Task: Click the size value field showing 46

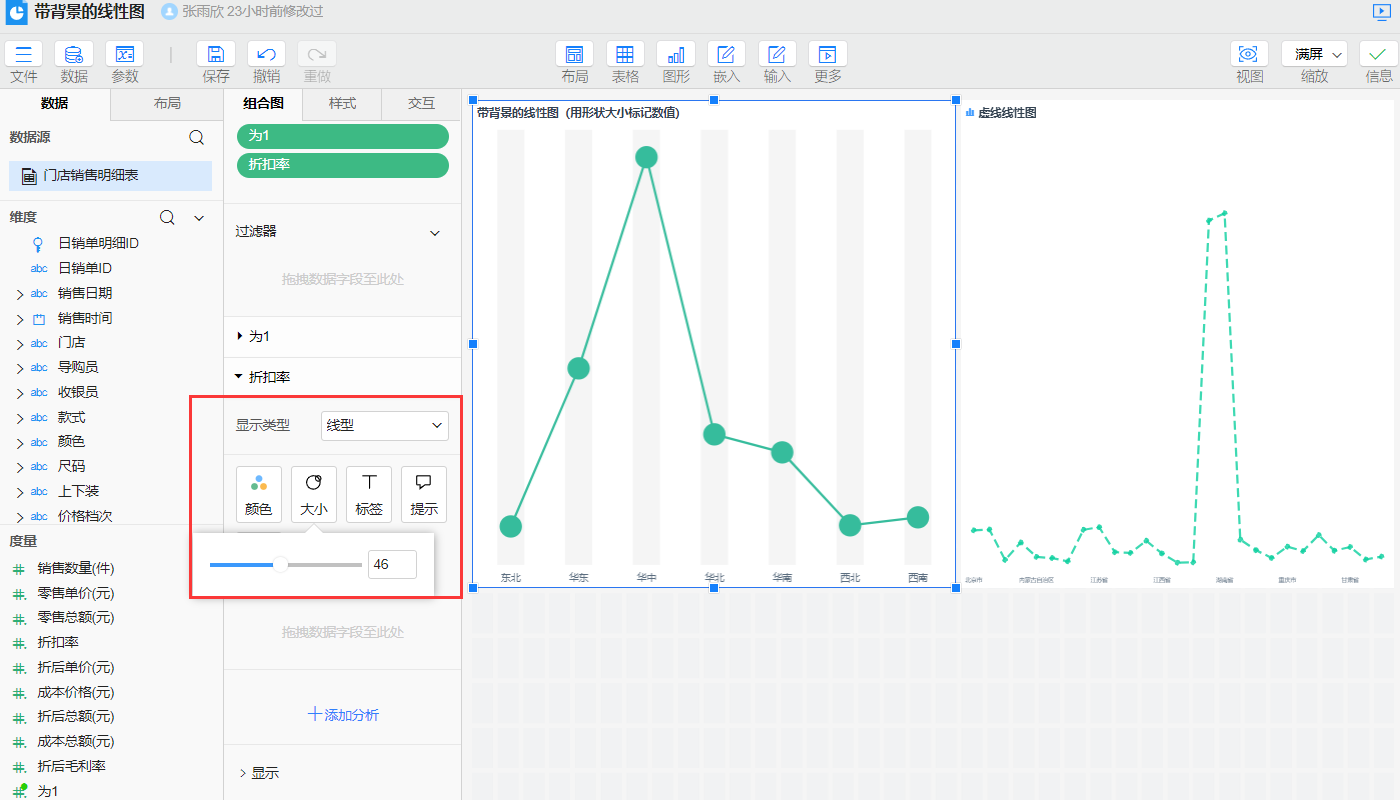Action: [x=392, y=565]
